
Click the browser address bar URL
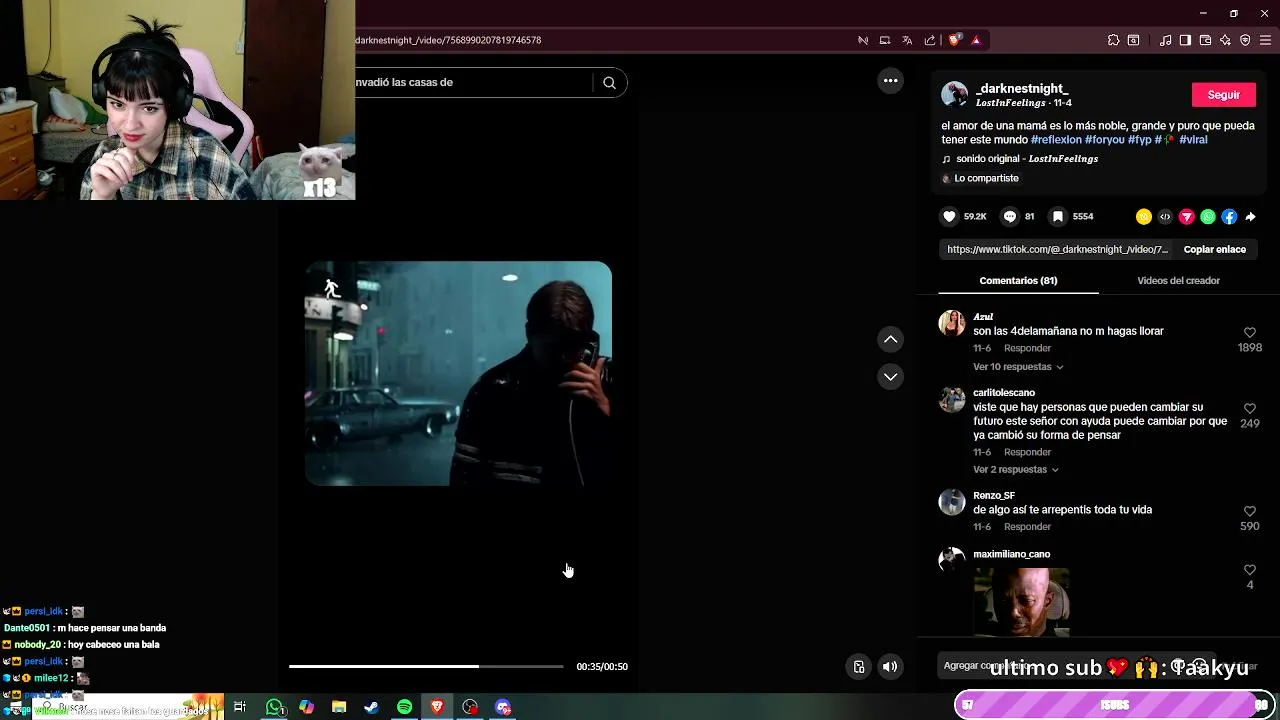[448, 41]
